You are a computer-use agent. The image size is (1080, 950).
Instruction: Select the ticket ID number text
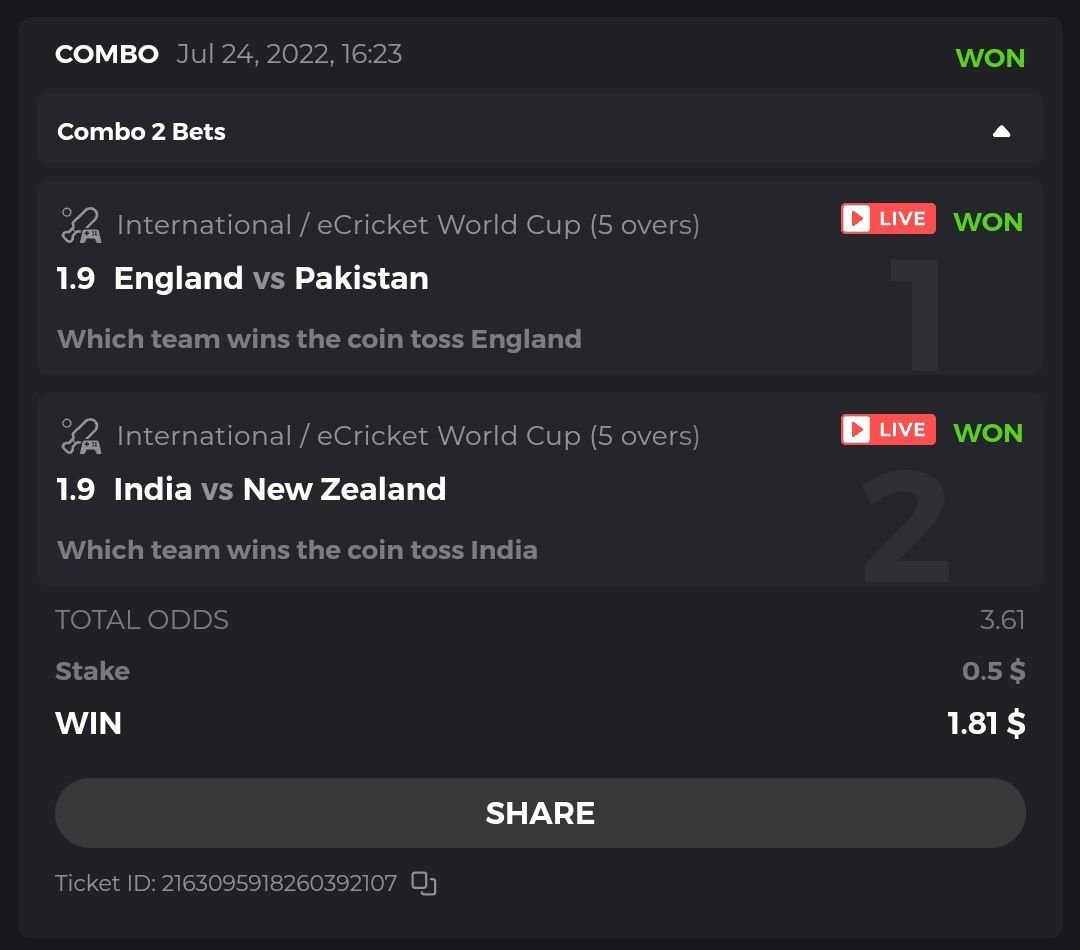(x=279, y=883)
